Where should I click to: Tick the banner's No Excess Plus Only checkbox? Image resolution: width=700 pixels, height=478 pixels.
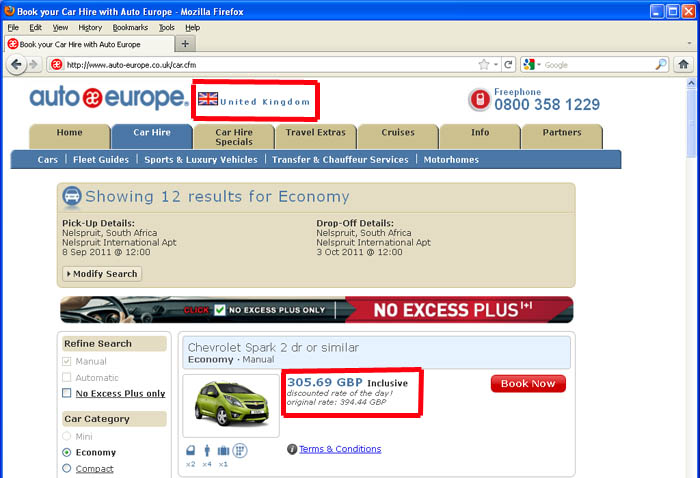[220, 310]
